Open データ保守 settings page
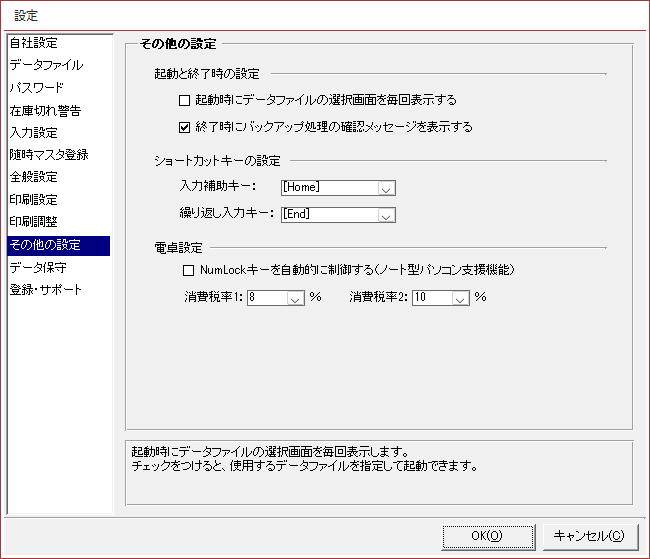Image resolution: width=650 pixels, height=559 pixels. 38,267
